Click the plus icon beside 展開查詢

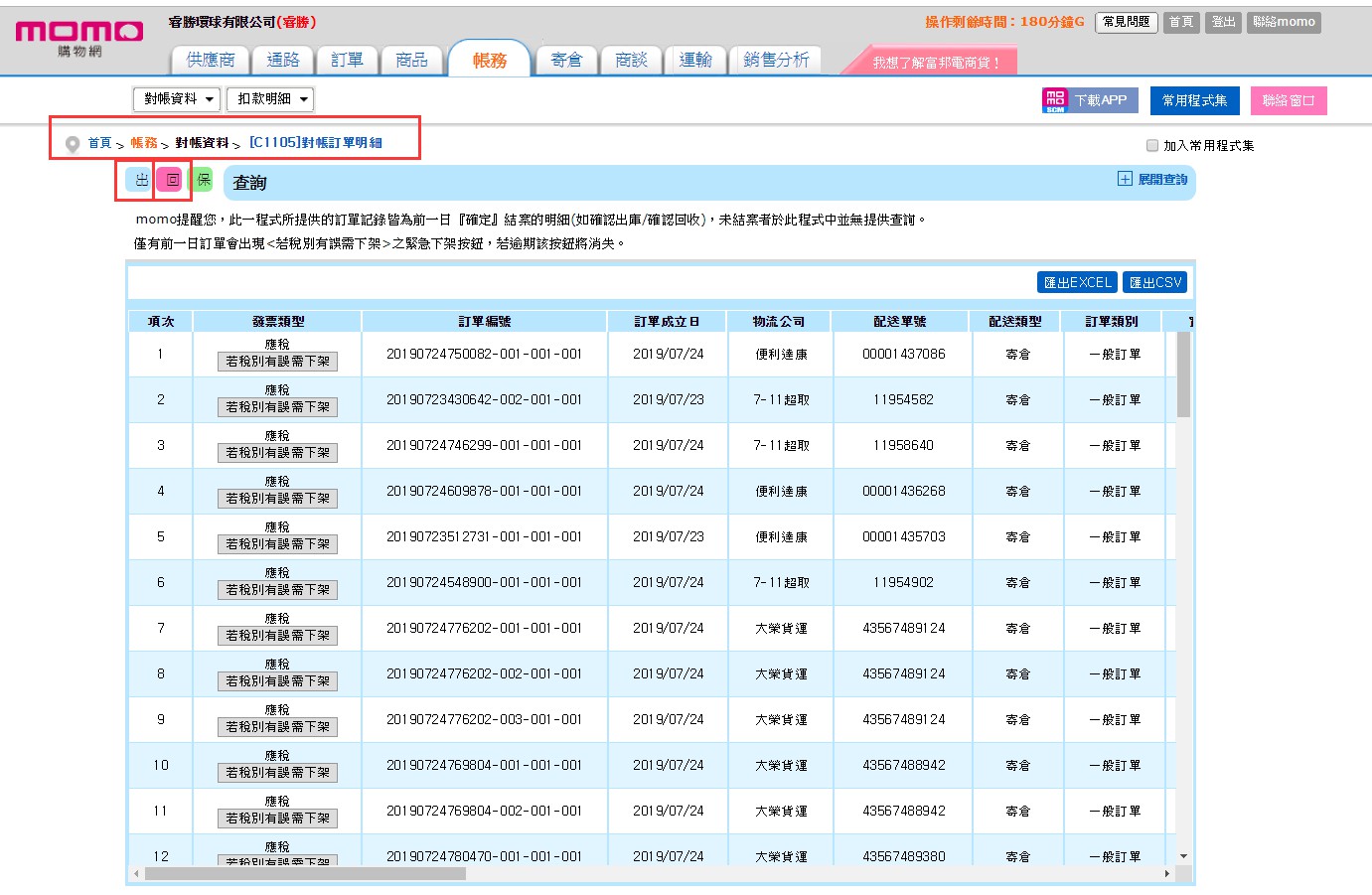tap(1125, 179)
